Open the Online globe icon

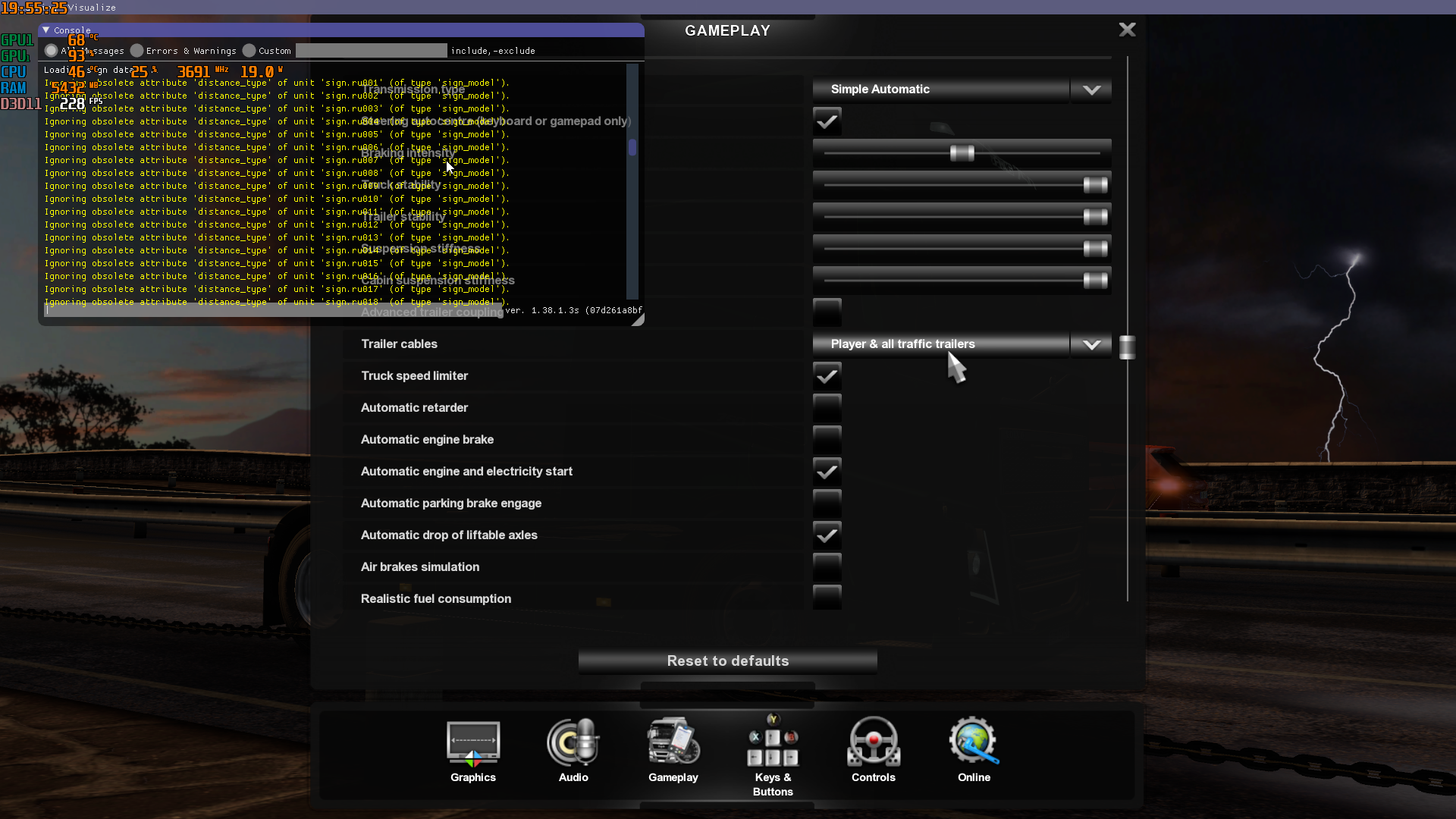pyautogui.click(x=974, y=741)
